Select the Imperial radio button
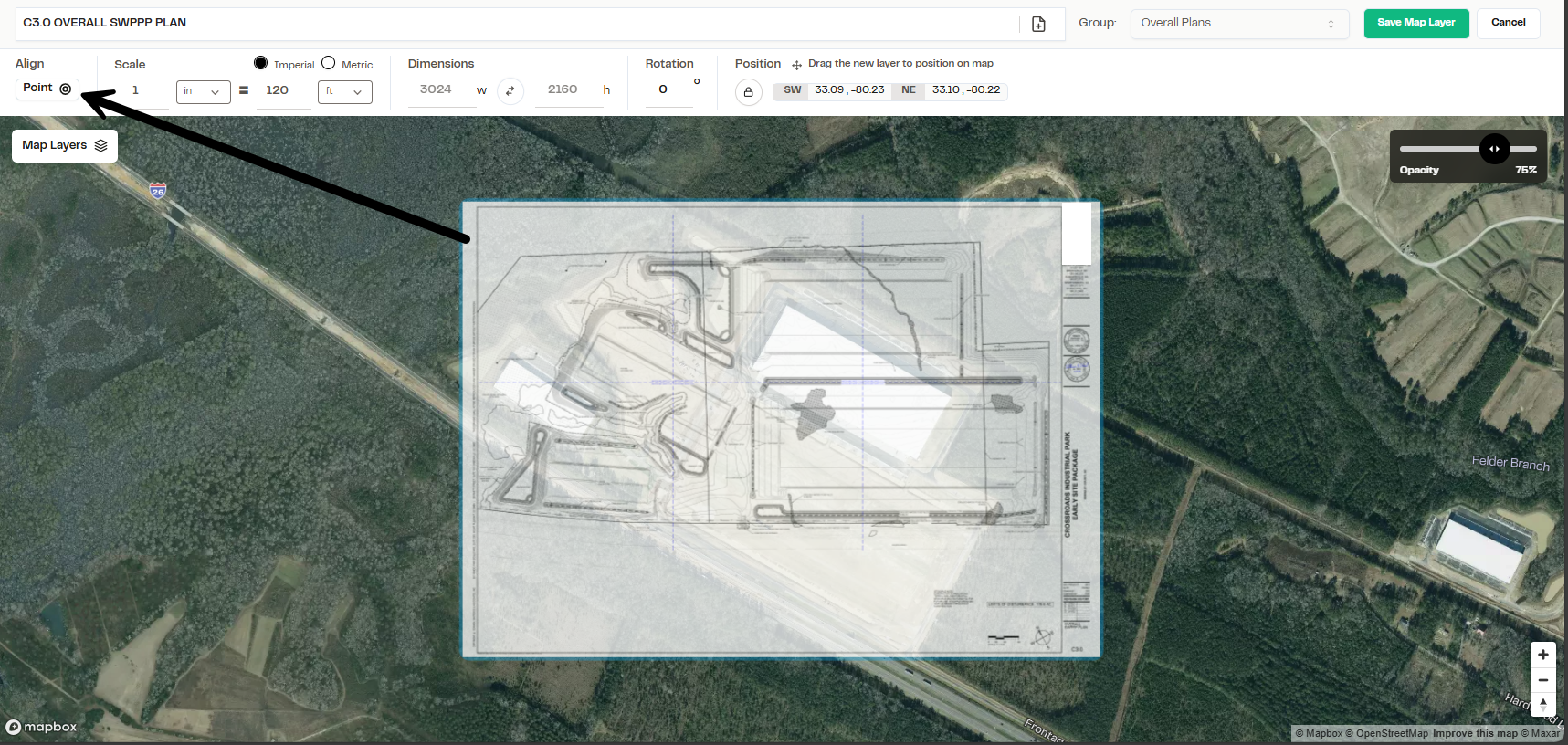Image resolution: width=1568 pixels, height=745 pixels. [x=261, y=63]
